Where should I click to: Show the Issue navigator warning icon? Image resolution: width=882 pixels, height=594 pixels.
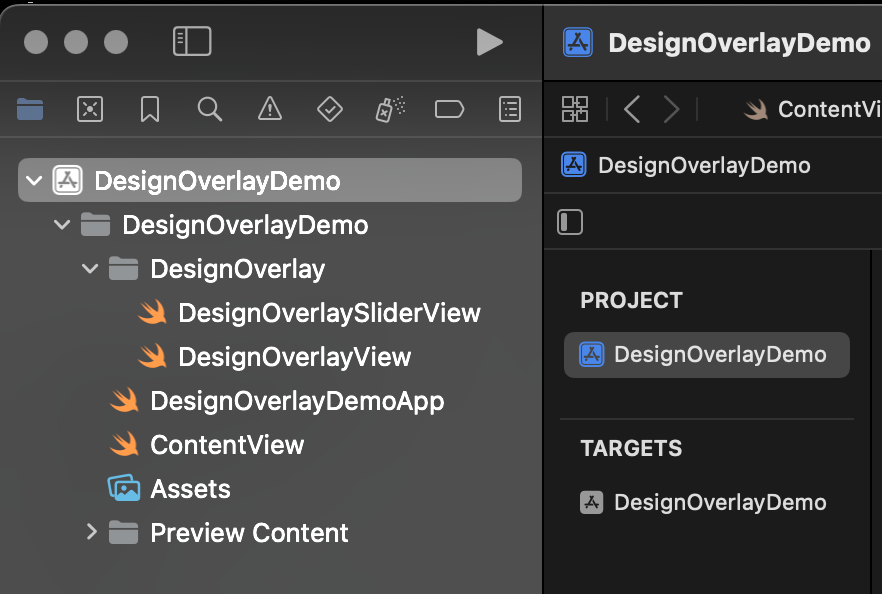point(270,109)
